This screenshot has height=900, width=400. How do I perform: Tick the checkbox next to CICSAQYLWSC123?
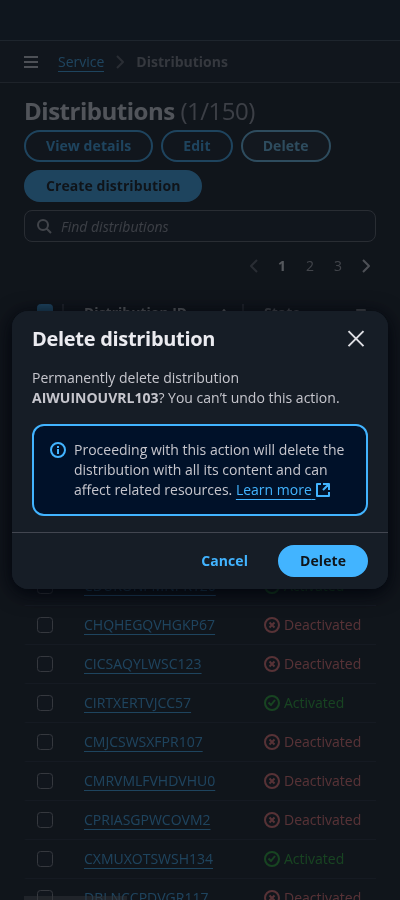(x=45, y=664)
